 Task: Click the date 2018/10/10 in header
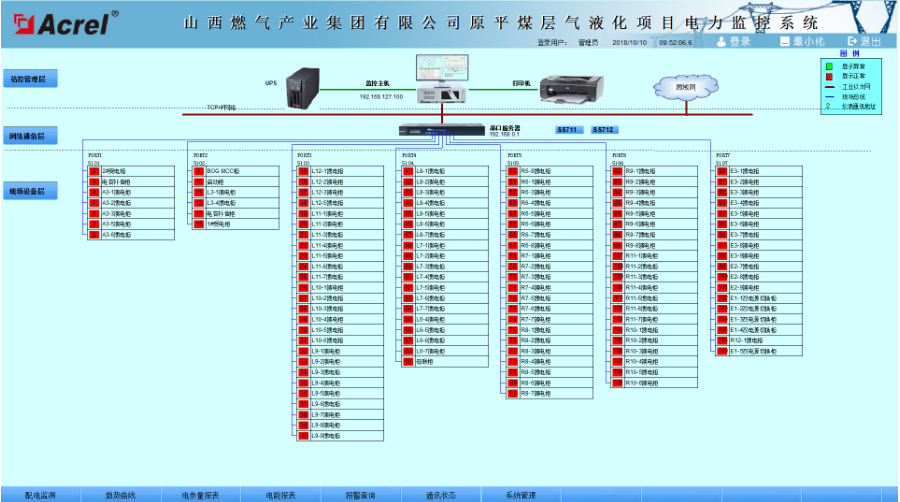[x=629, y=42]
